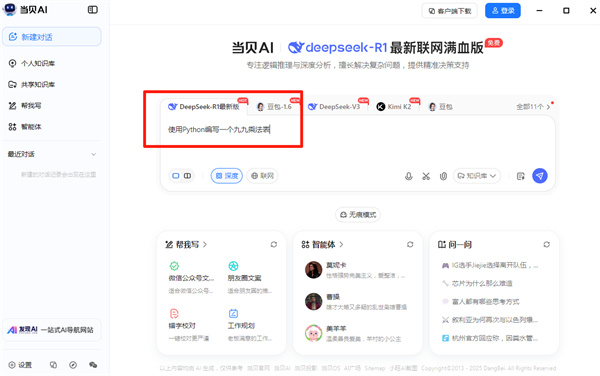Refresh the 问一问 card questions
This screenshot has width=600, height=376.
(546, 244)
